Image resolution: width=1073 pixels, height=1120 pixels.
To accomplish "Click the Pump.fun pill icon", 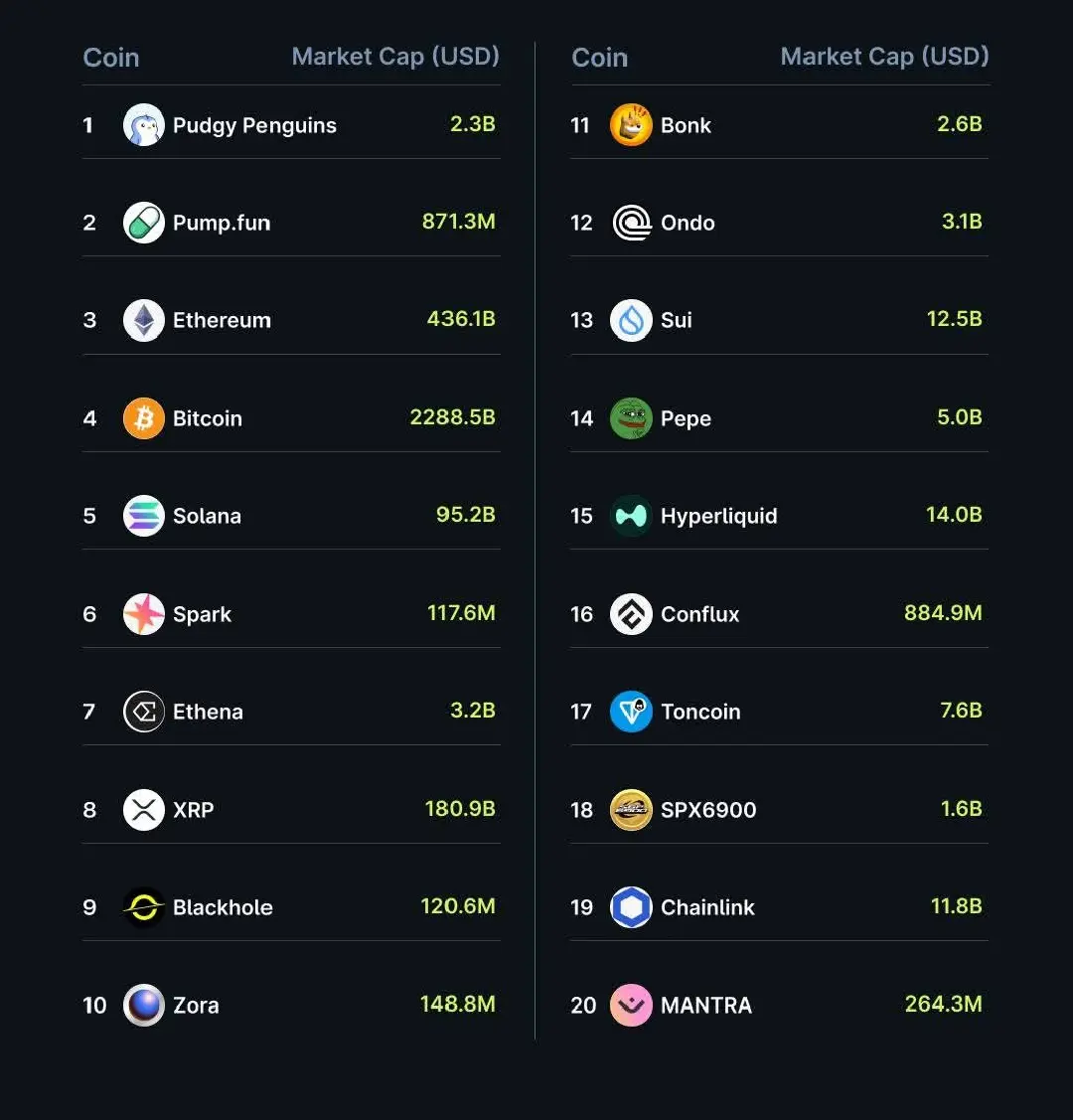I will tap(143, 223).
